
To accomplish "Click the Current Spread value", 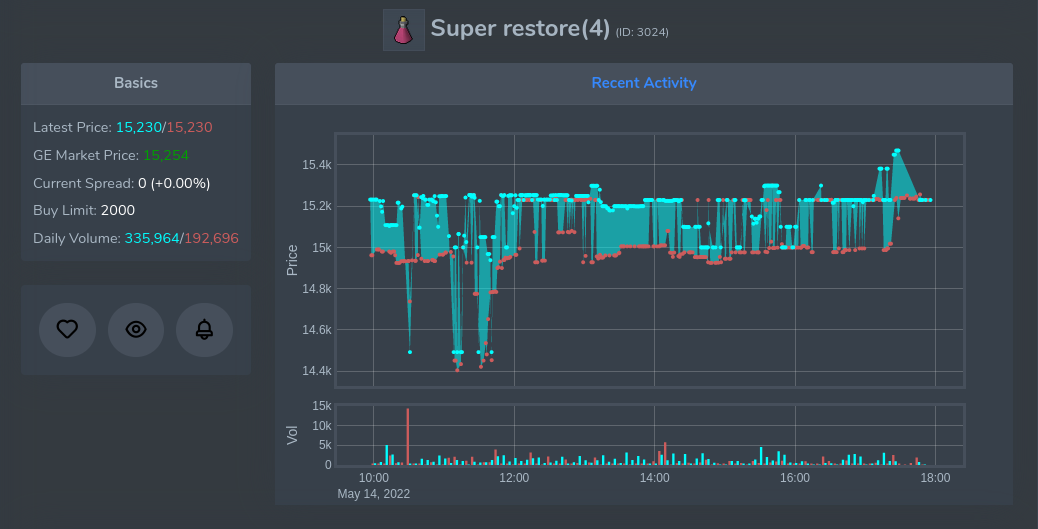I will coord(174,183).
